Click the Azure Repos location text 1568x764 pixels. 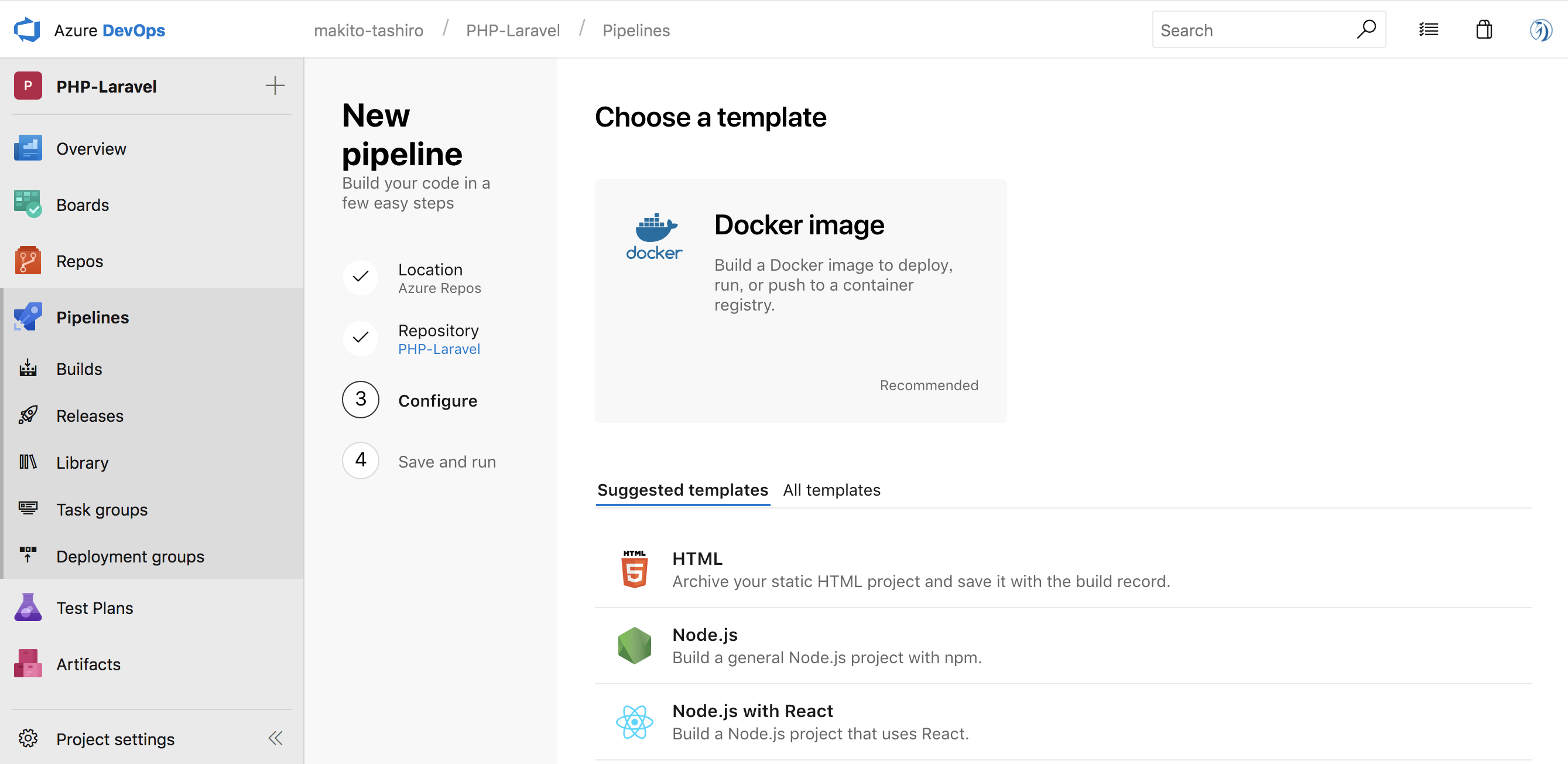coord(440,288)
